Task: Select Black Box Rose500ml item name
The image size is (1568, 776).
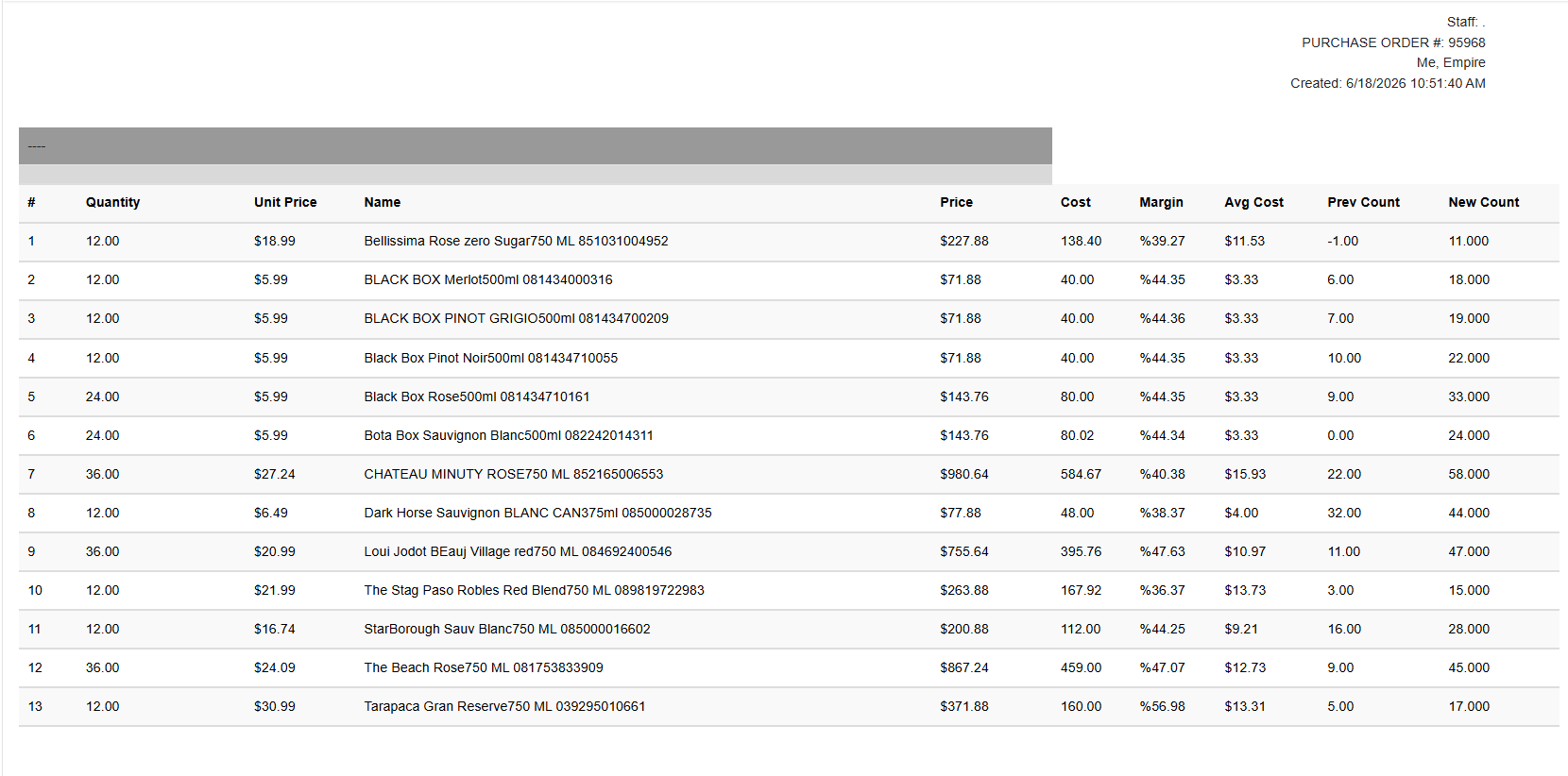Action: 477,396
